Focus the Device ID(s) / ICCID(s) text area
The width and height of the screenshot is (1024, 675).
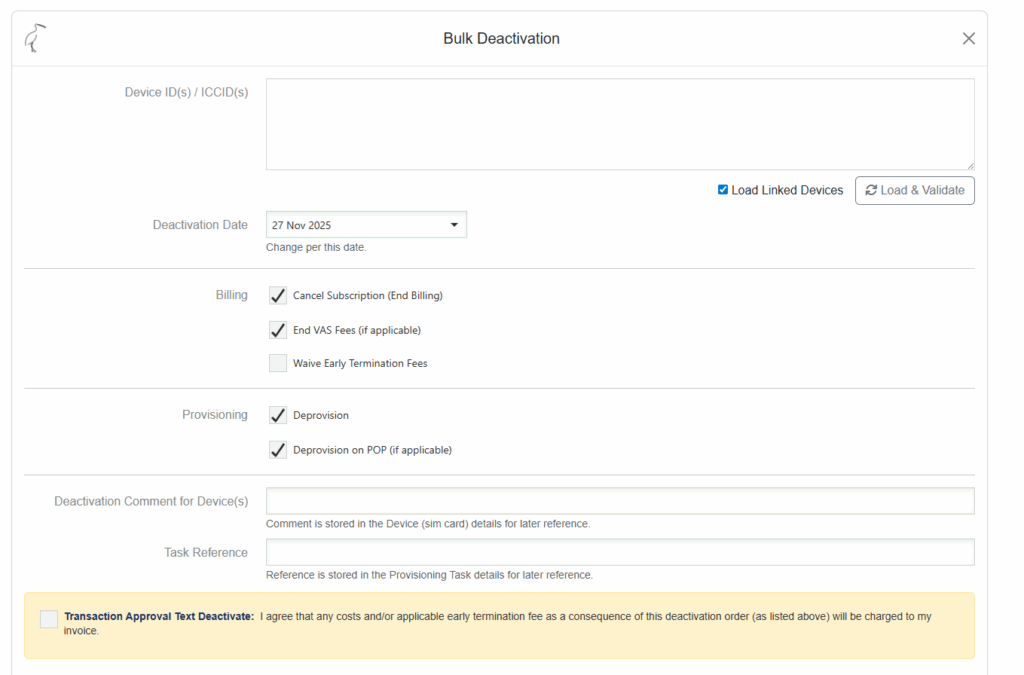coord(619,124)
